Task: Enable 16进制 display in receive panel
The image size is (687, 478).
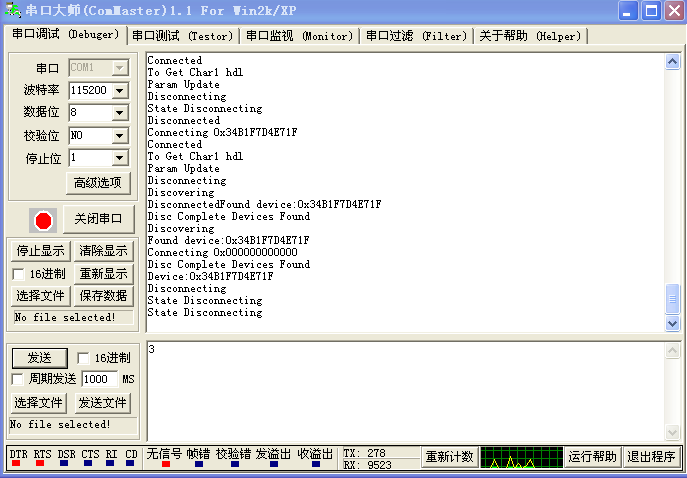Action: point(18,274)
